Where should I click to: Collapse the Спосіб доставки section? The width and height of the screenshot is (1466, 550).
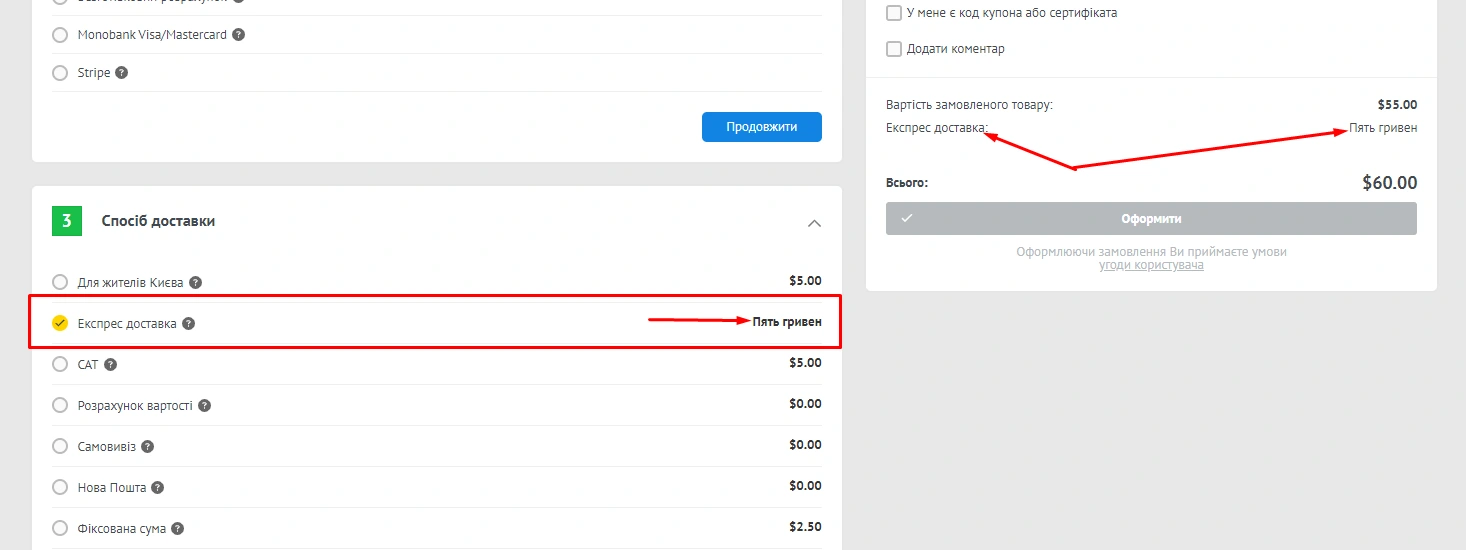point(814,223)
